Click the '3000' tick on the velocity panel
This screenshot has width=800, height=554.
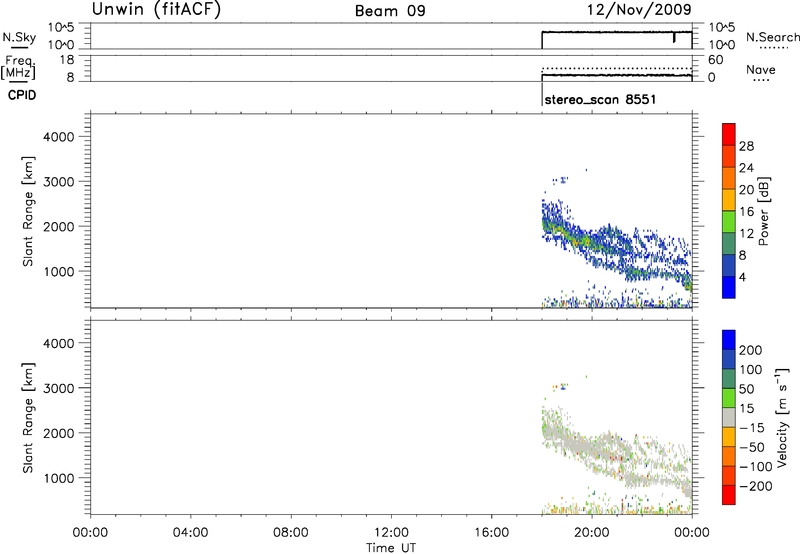59,388
